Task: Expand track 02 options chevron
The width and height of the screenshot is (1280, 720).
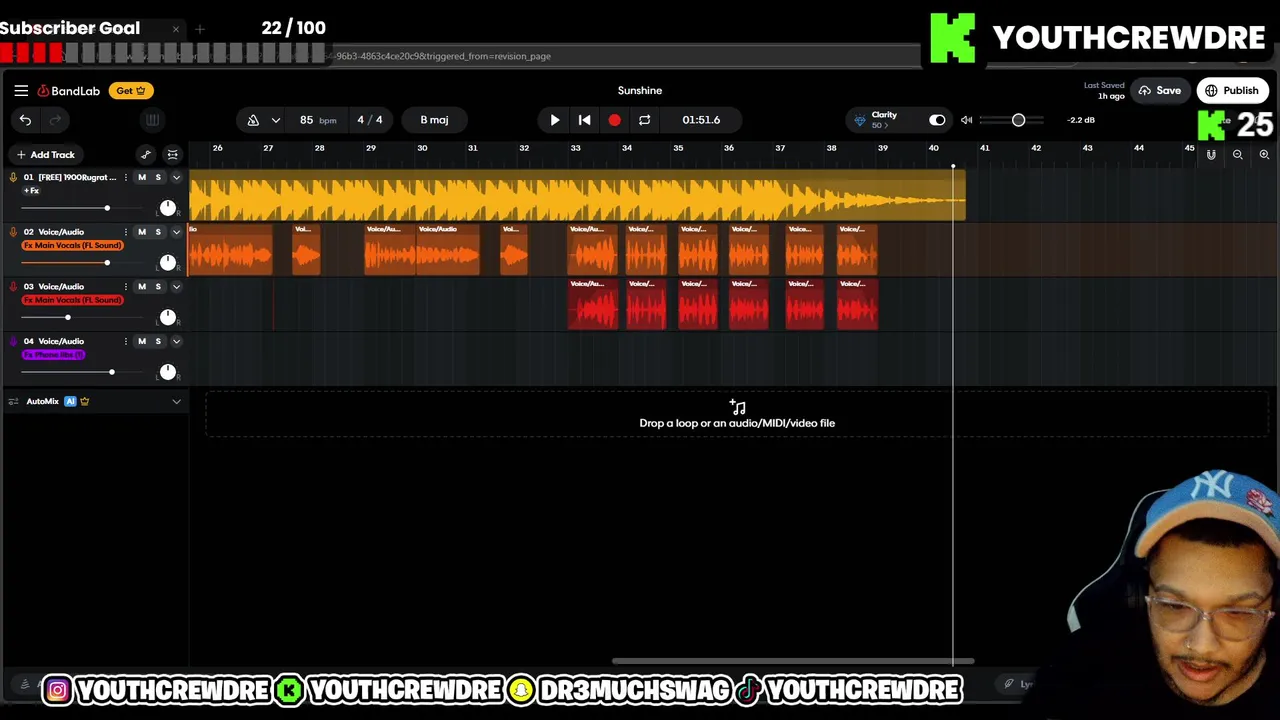Action: coord(176,232)
